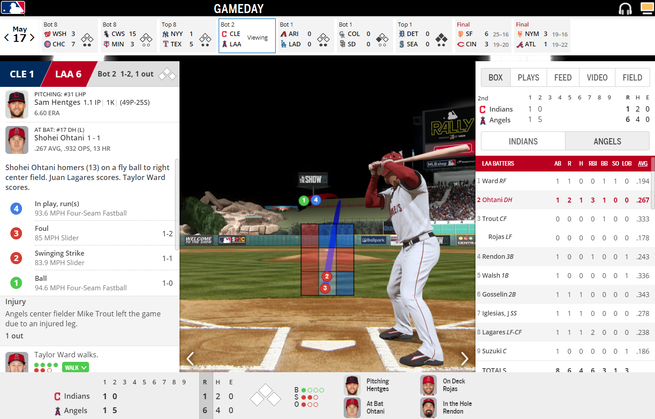655x419 pixels.
Task: Select pitch 2 swinging strike circle
Action: pos(16,258)
